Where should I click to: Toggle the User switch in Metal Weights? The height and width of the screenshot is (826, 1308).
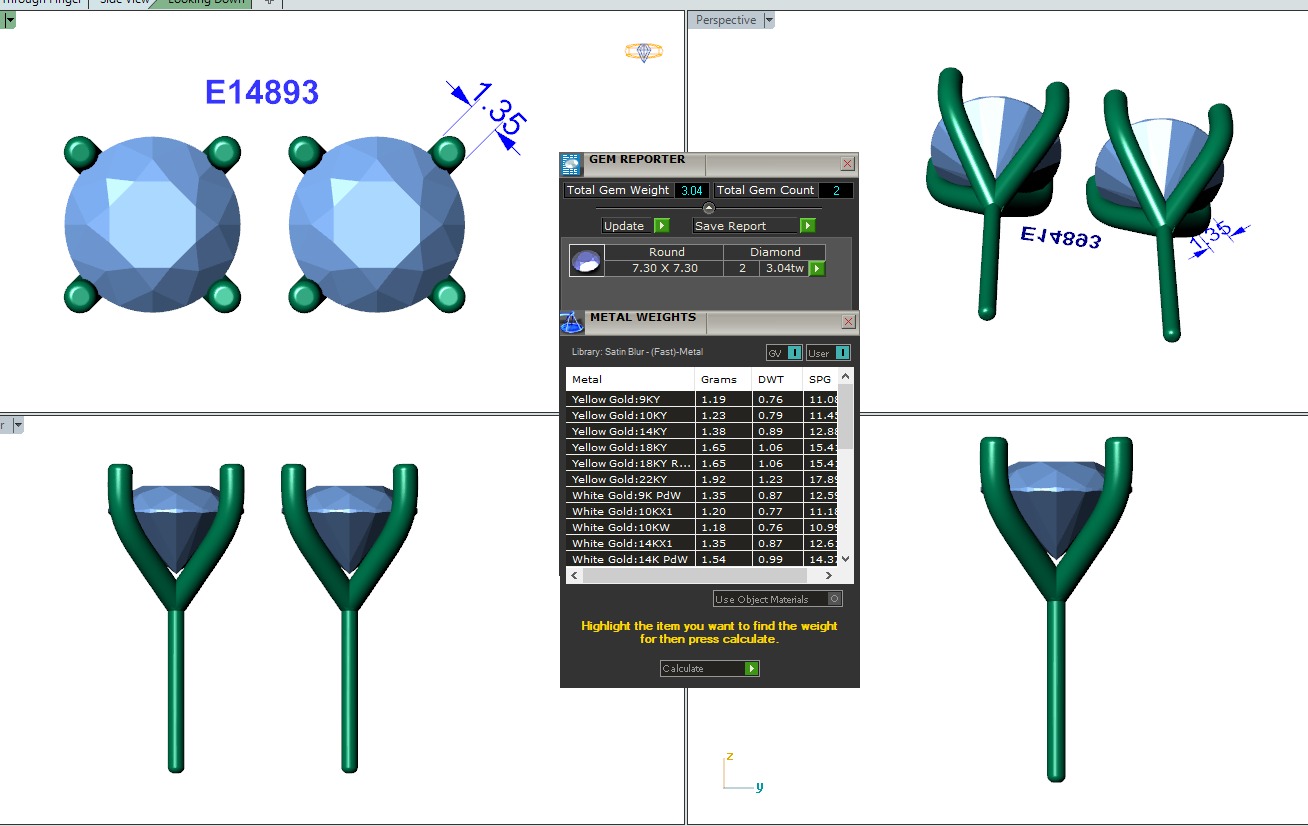click(828, 352)
